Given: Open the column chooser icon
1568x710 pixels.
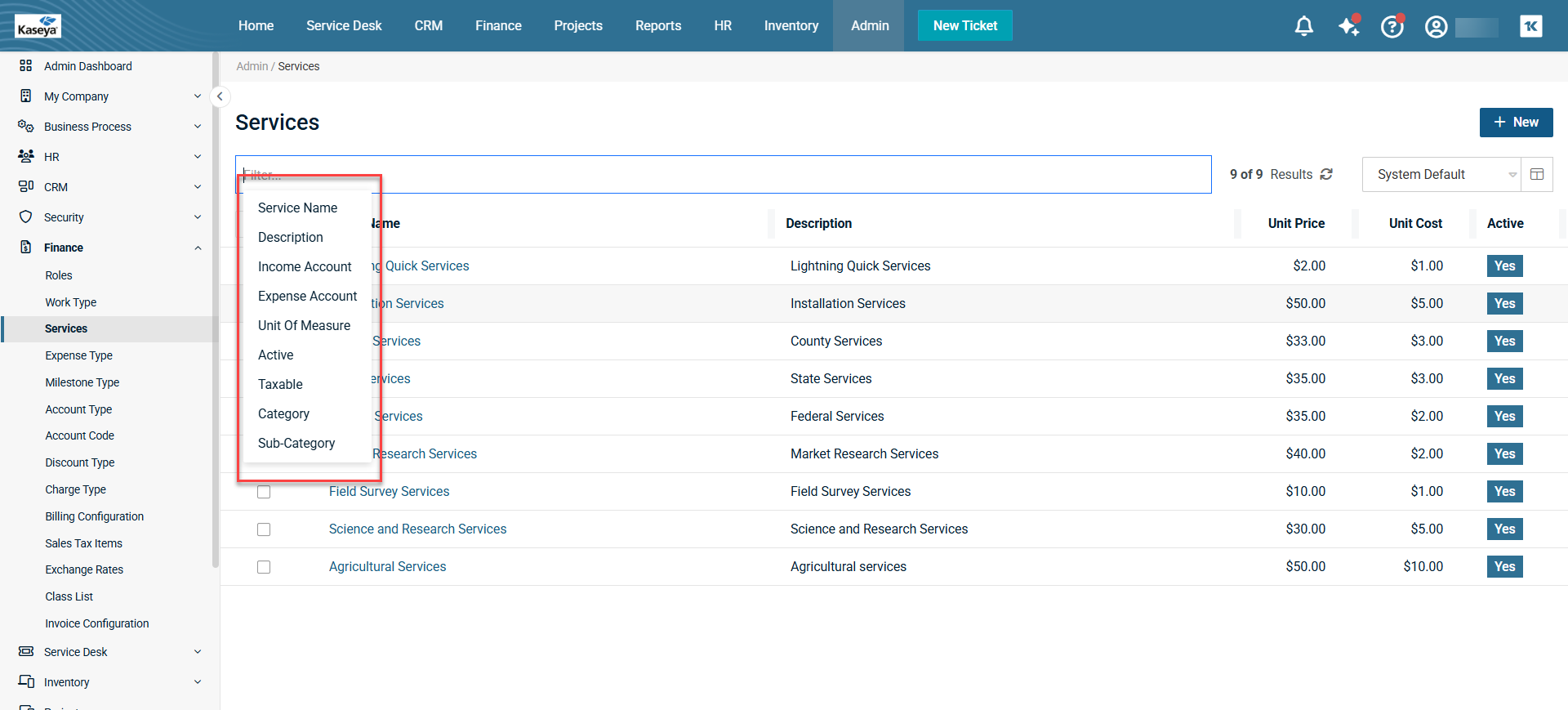Looking at the screenshot, I should click(x=1536, y=174).
